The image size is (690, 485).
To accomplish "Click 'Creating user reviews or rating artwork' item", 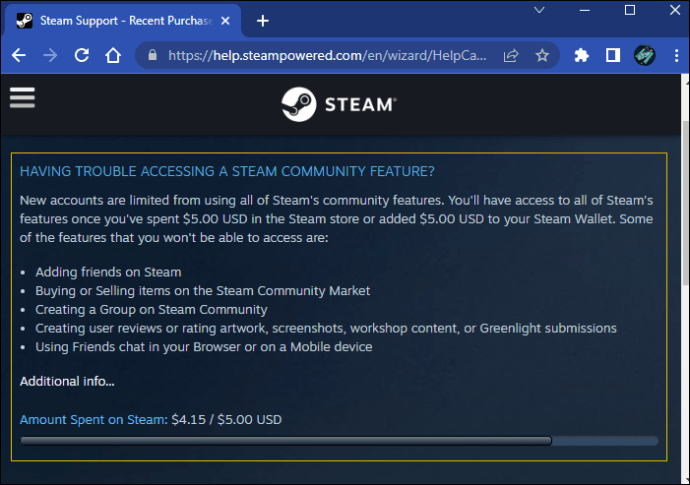I will [326, 328].
